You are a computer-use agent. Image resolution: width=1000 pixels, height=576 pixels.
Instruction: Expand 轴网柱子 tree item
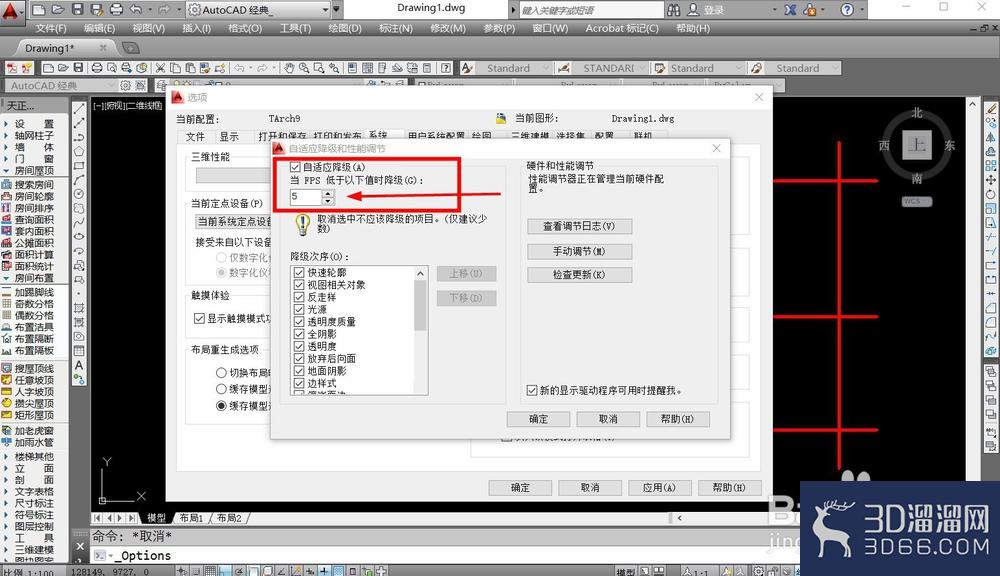click(6, 135)
